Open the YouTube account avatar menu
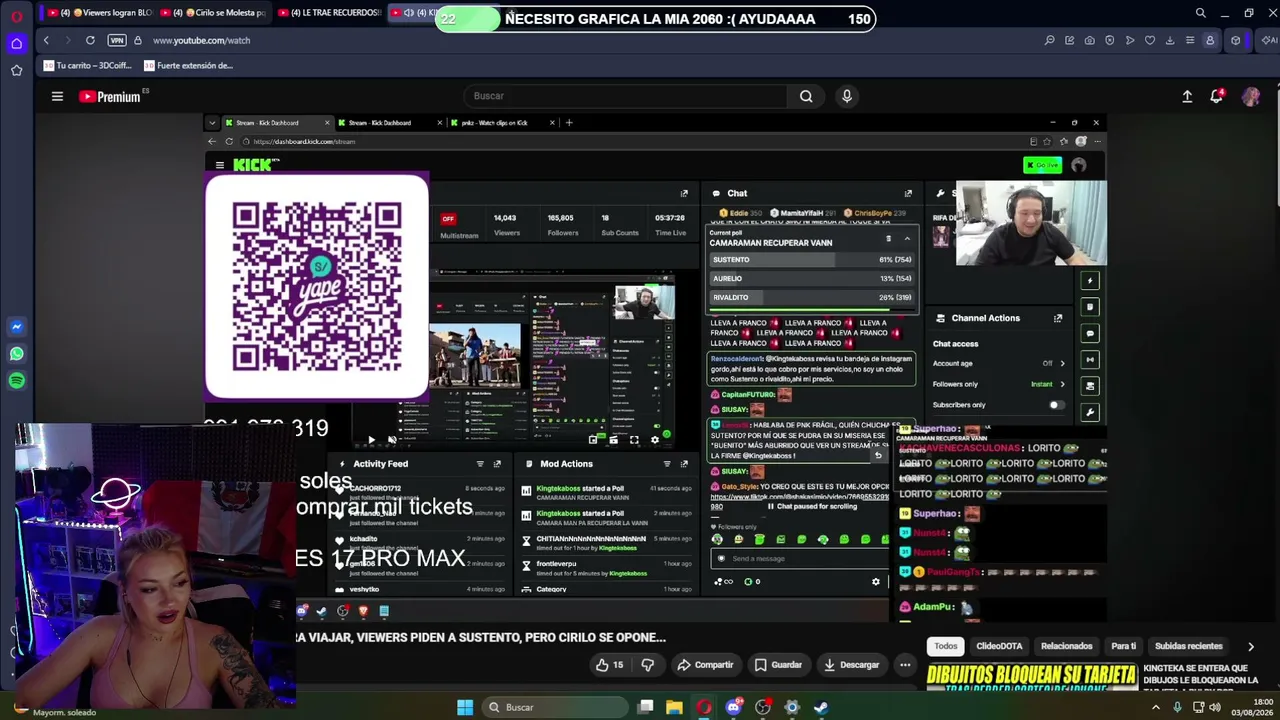 [x=1251, y=96]
